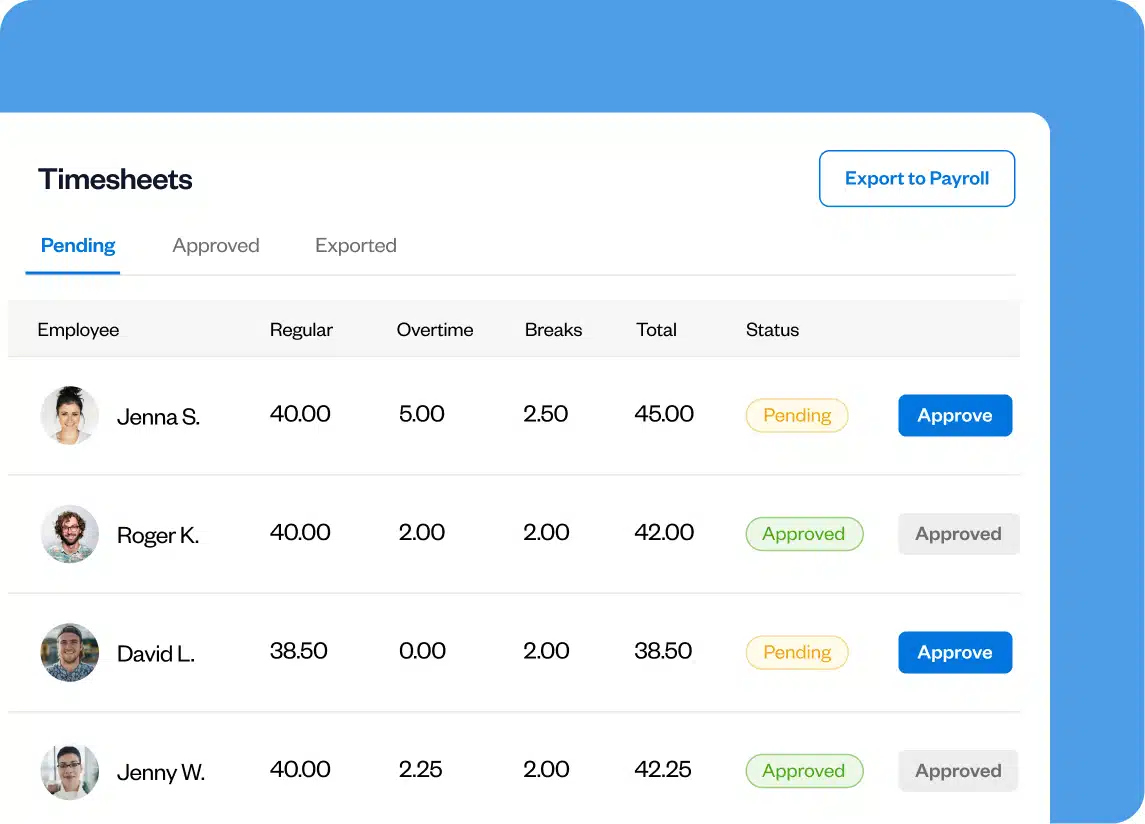Click Jenny W.'s name in the table

pyautogui.click(x=160, y=771)
